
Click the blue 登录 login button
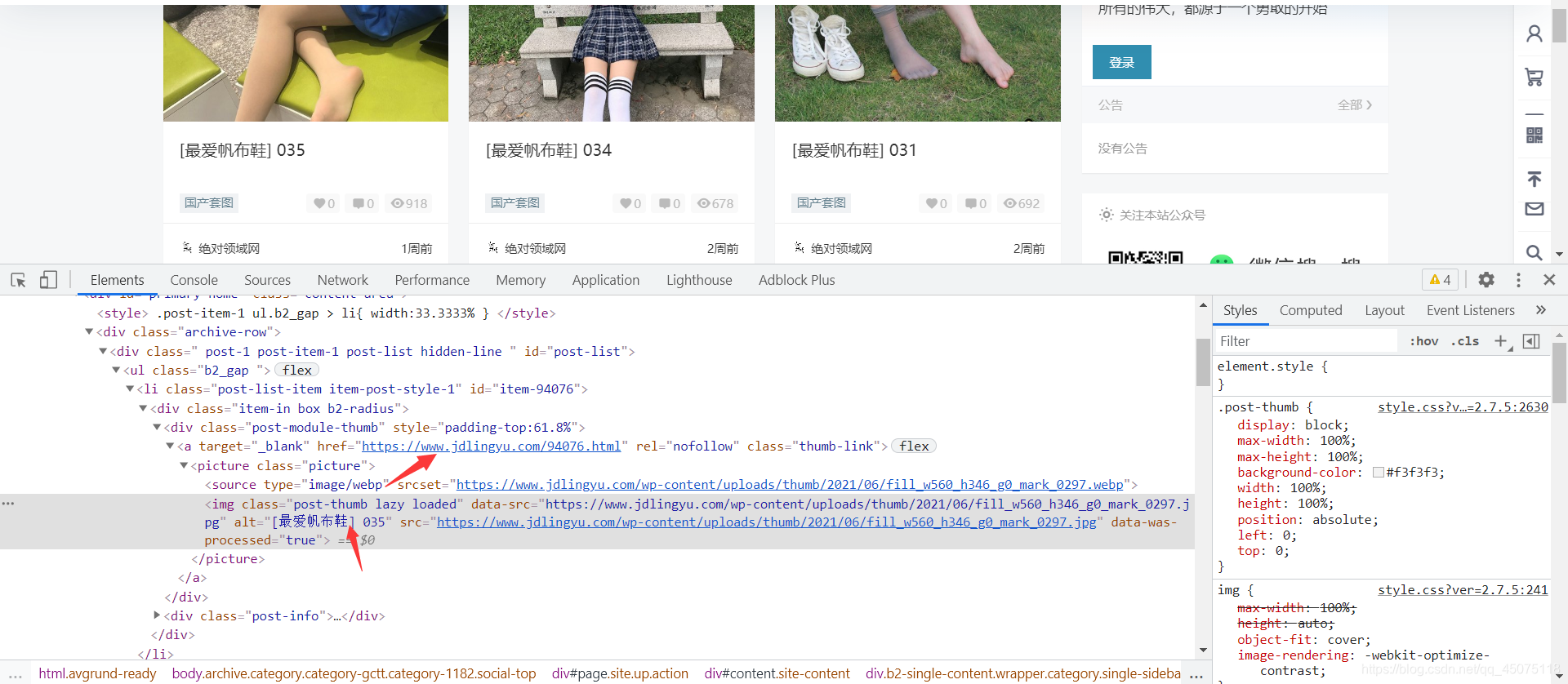[1121, 62]
